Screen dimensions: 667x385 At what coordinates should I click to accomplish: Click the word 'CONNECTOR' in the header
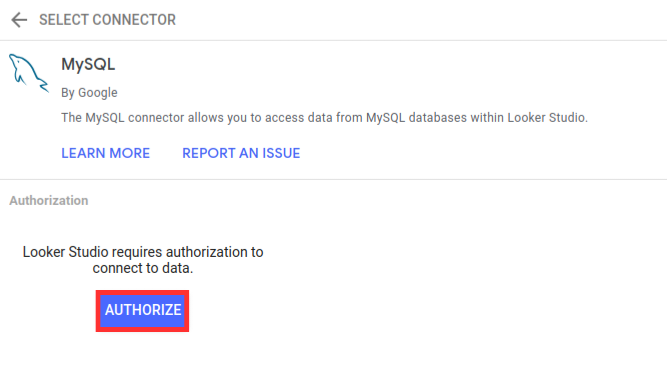[134, 20]
